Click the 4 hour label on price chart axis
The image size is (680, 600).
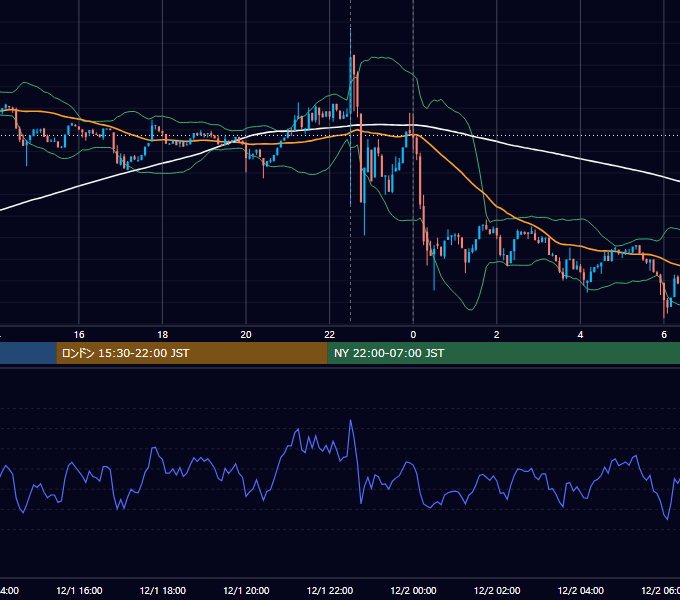580,335
